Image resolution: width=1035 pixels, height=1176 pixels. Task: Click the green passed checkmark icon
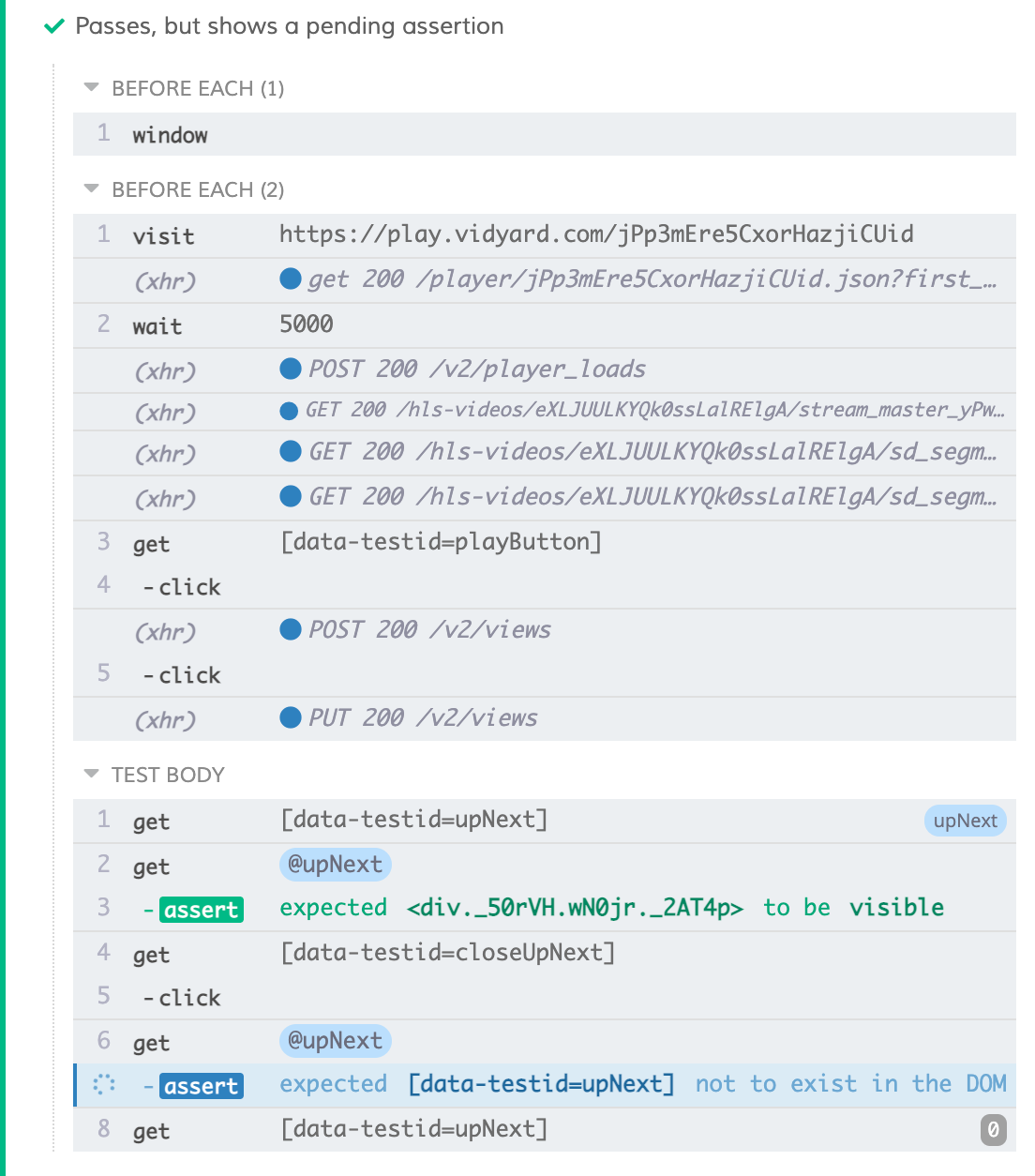[x=54, y=26]
